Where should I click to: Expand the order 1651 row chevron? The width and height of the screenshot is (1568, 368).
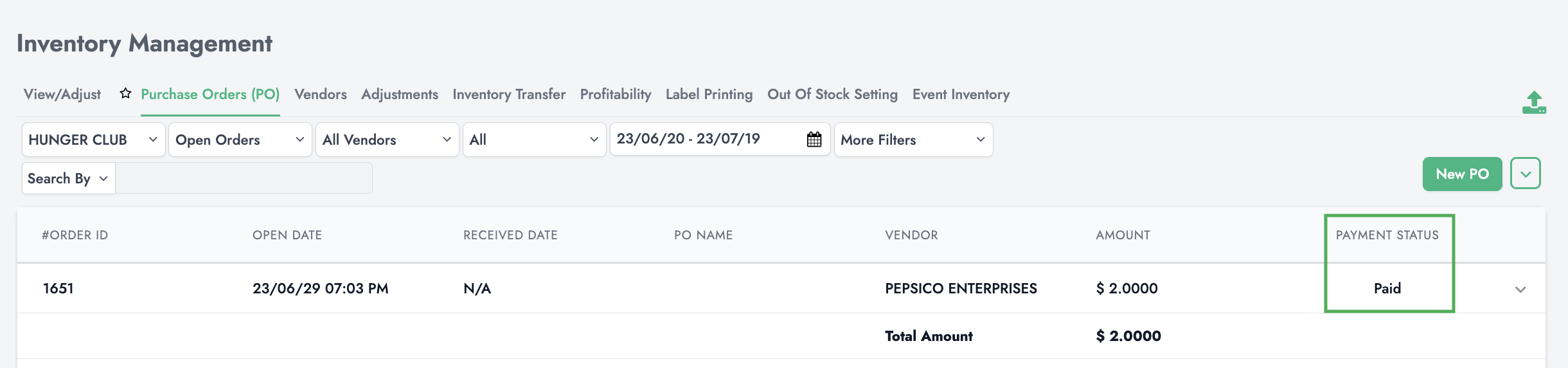tap(1520, 290)
